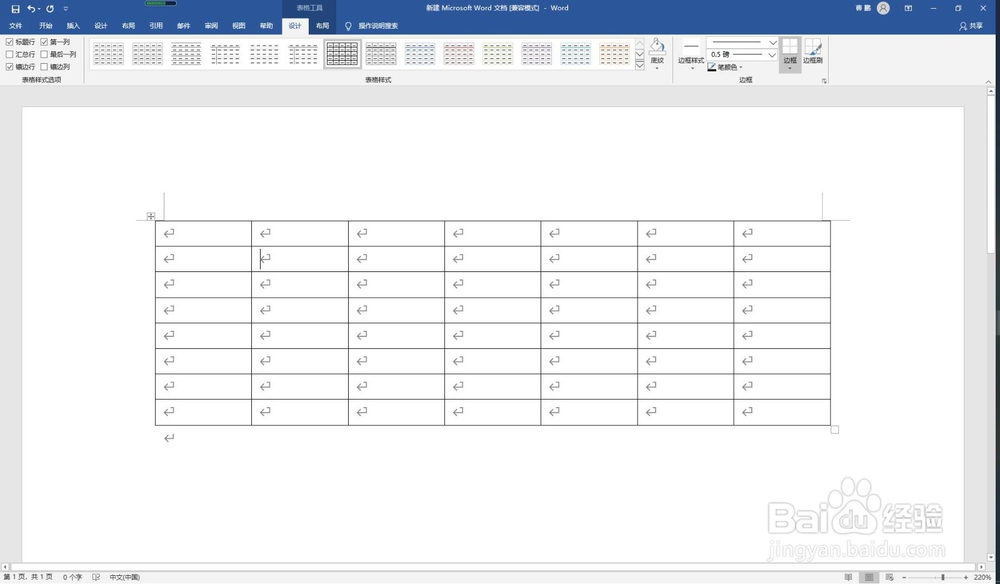The height and width of the screenshot is (584, 1000).
Task: Open the 审阅 ribbon tab
Action: point(211,26)
